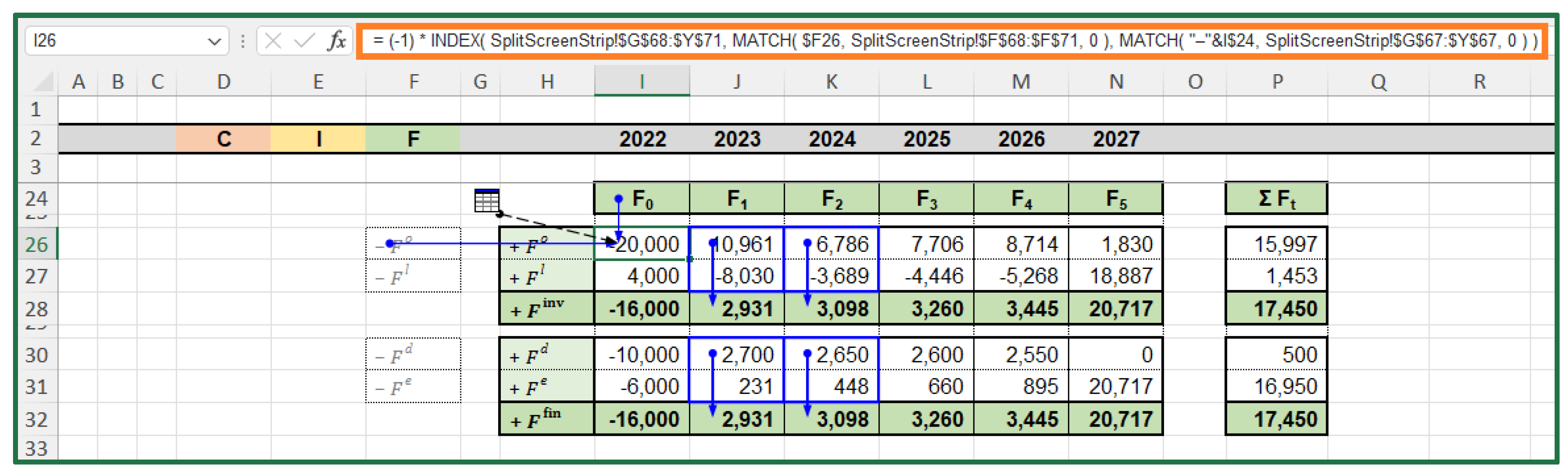This screenshot has height=476, width=1568.
Task: Click the formula bar options dots handle
Action: [243, 41]
